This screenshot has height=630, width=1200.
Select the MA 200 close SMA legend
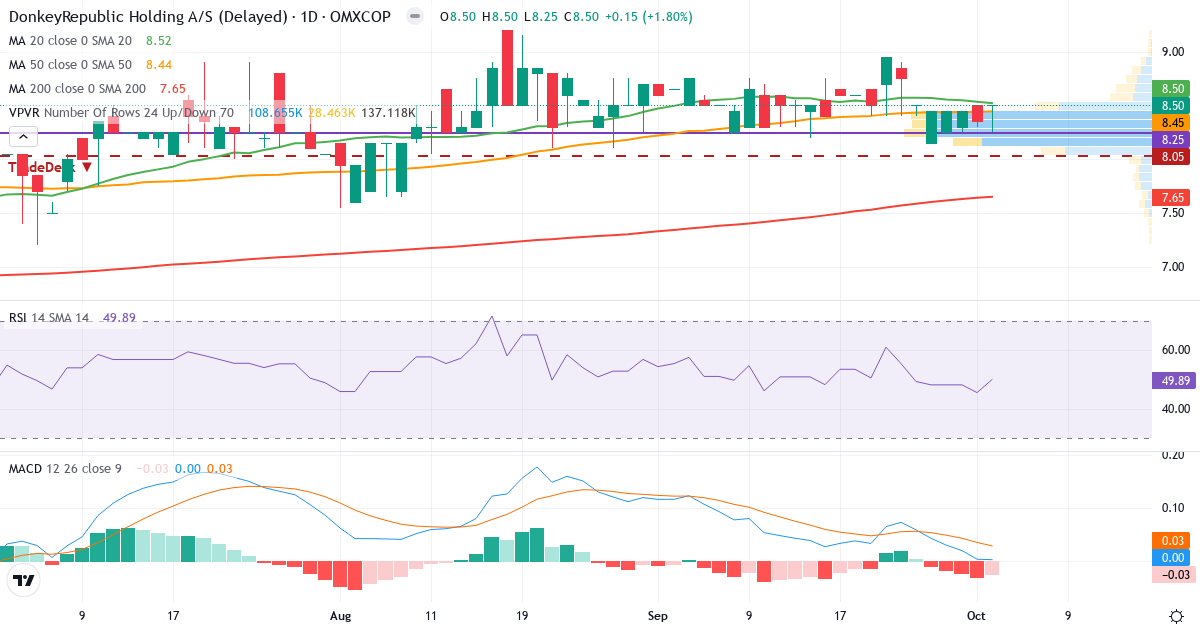[77, 89]
